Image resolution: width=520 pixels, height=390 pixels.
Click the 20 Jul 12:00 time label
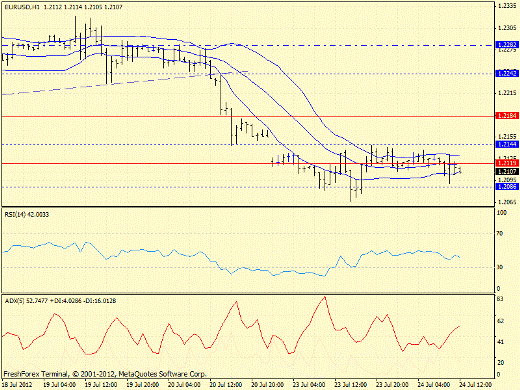pos(226,385)
